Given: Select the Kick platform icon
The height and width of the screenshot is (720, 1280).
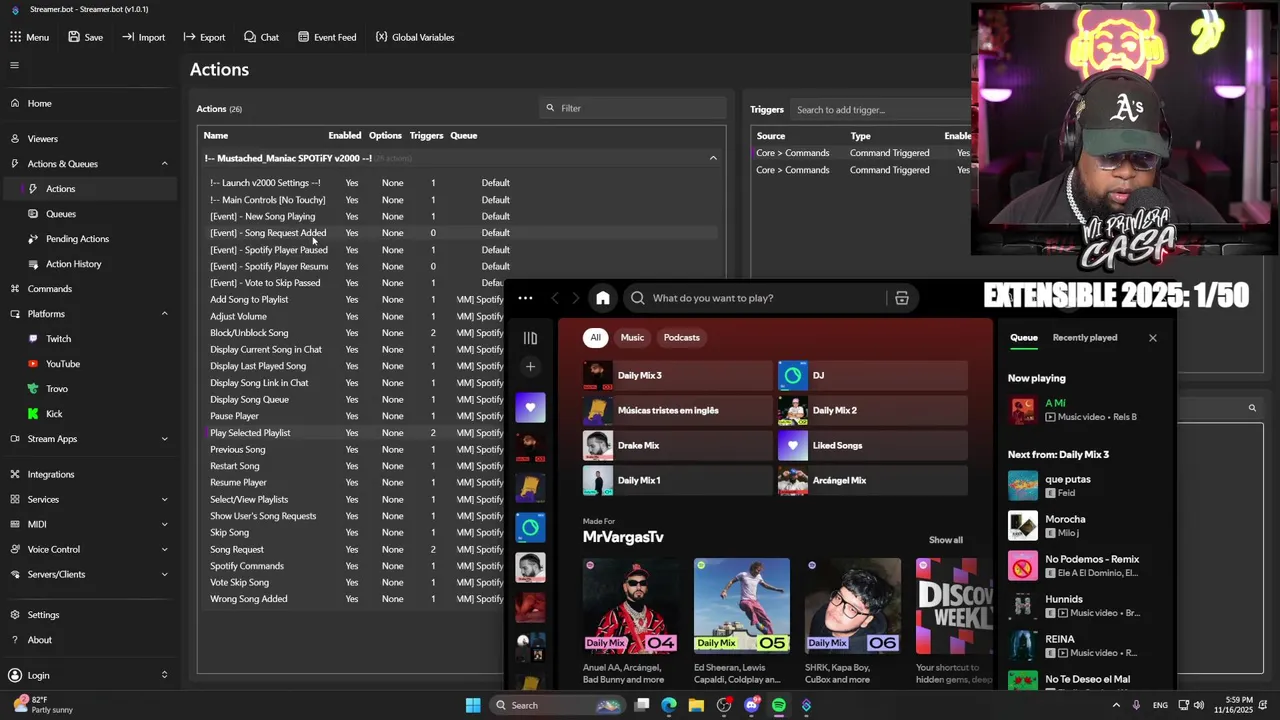Looking at the screenshot, I should coord(33,414).
